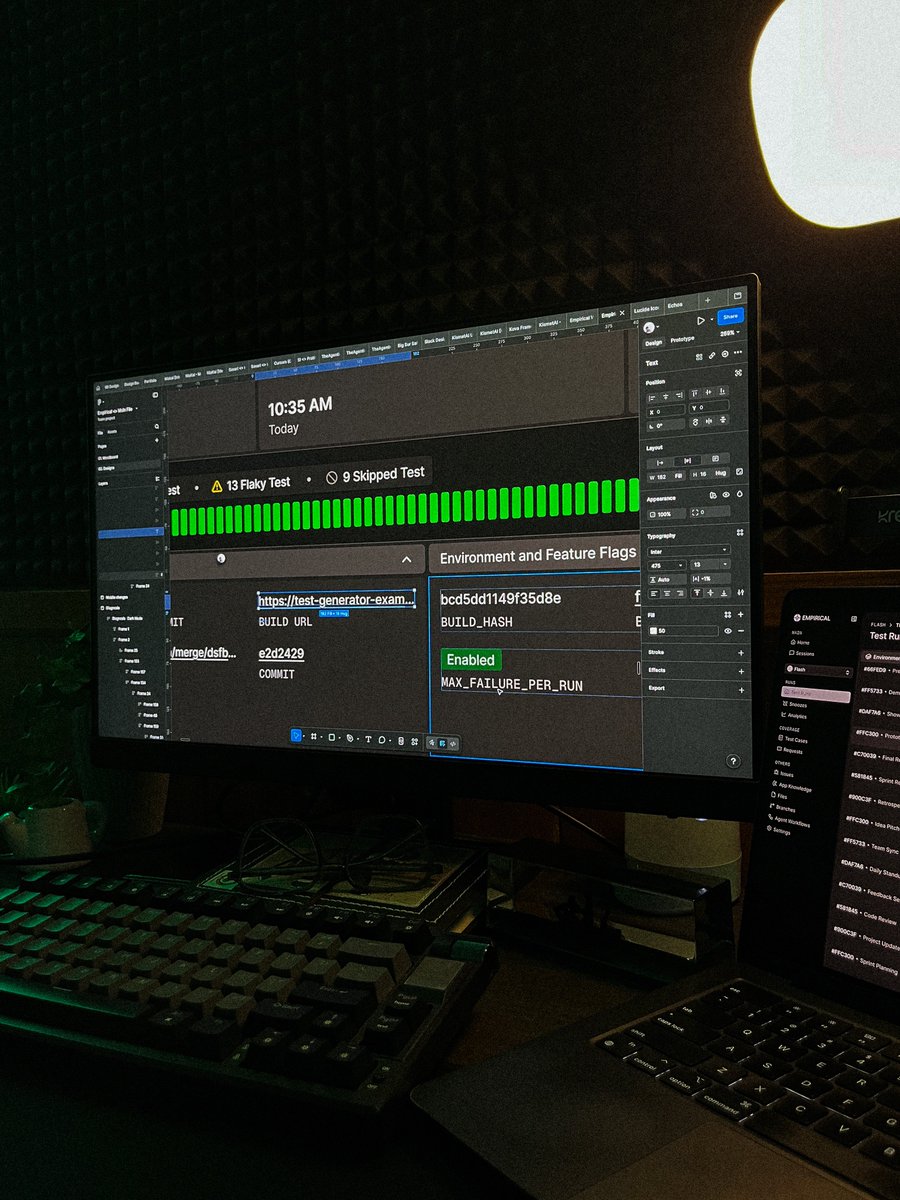Open the zoom 269% dropdown
The height and width of the screenshot is (1200, 900).
tap(728, 333)
